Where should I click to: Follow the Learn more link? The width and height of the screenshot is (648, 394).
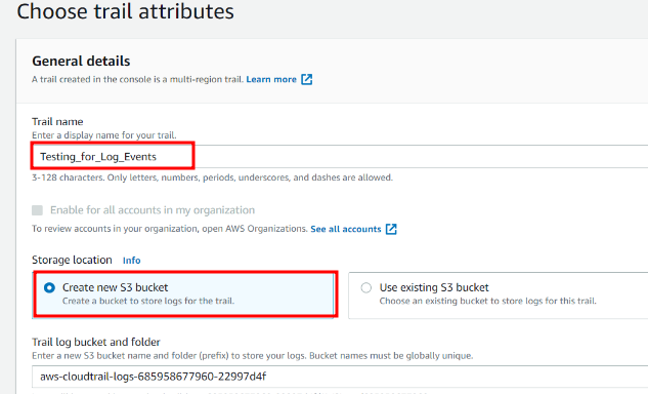(271, 79)
